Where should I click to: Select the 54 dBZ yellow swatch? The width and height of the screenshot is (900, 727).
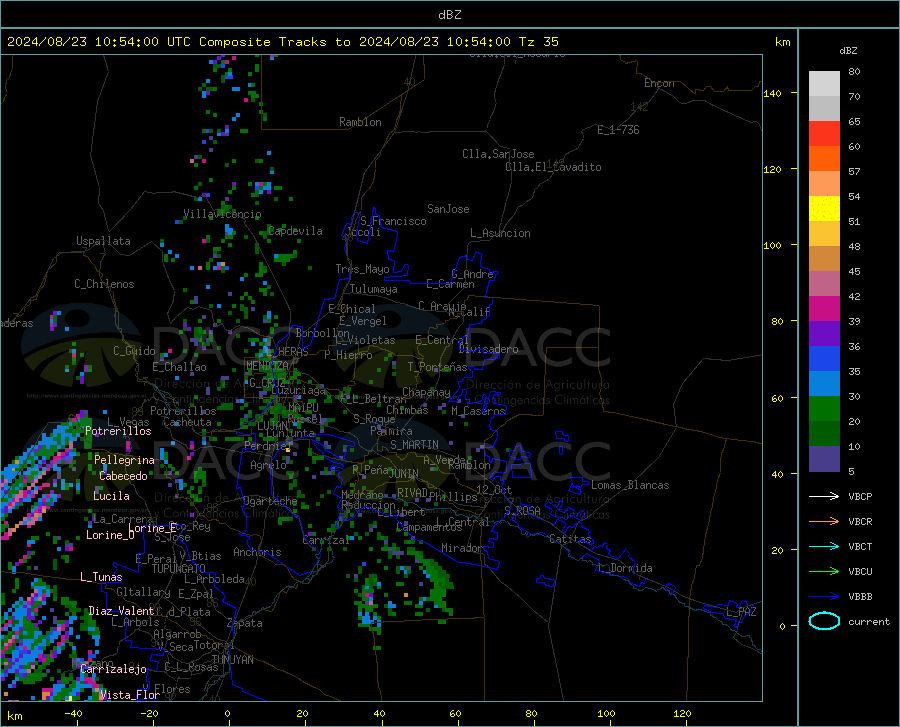pos(824,208)
